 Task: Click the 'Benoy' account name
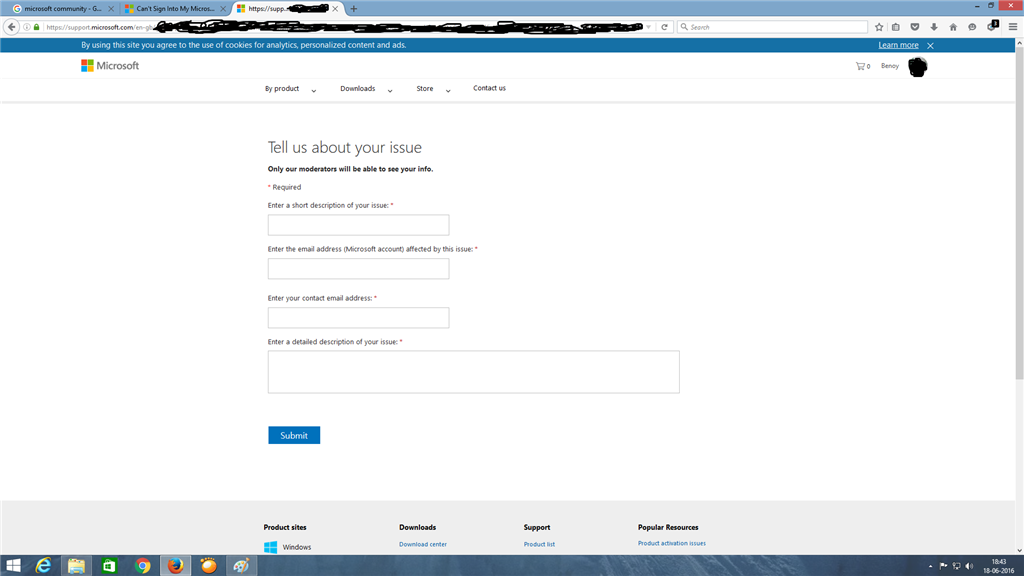pyautogui.click(x=889, y=66)
